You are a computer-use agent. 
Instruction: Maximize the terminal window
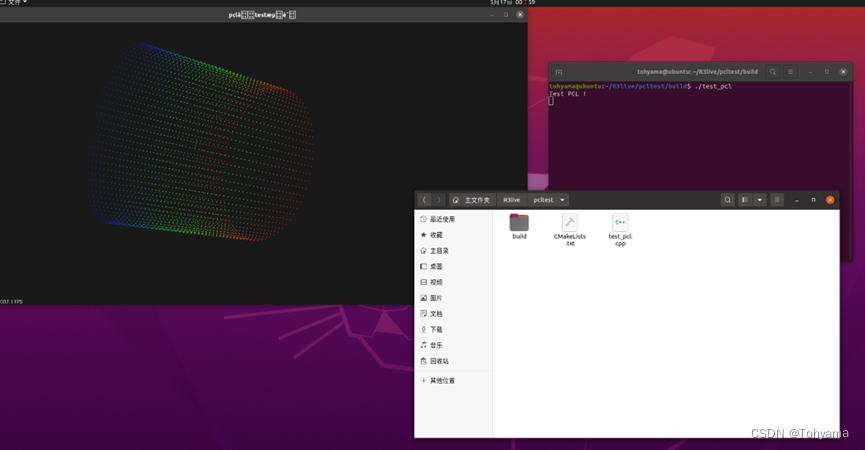point(826,72)
